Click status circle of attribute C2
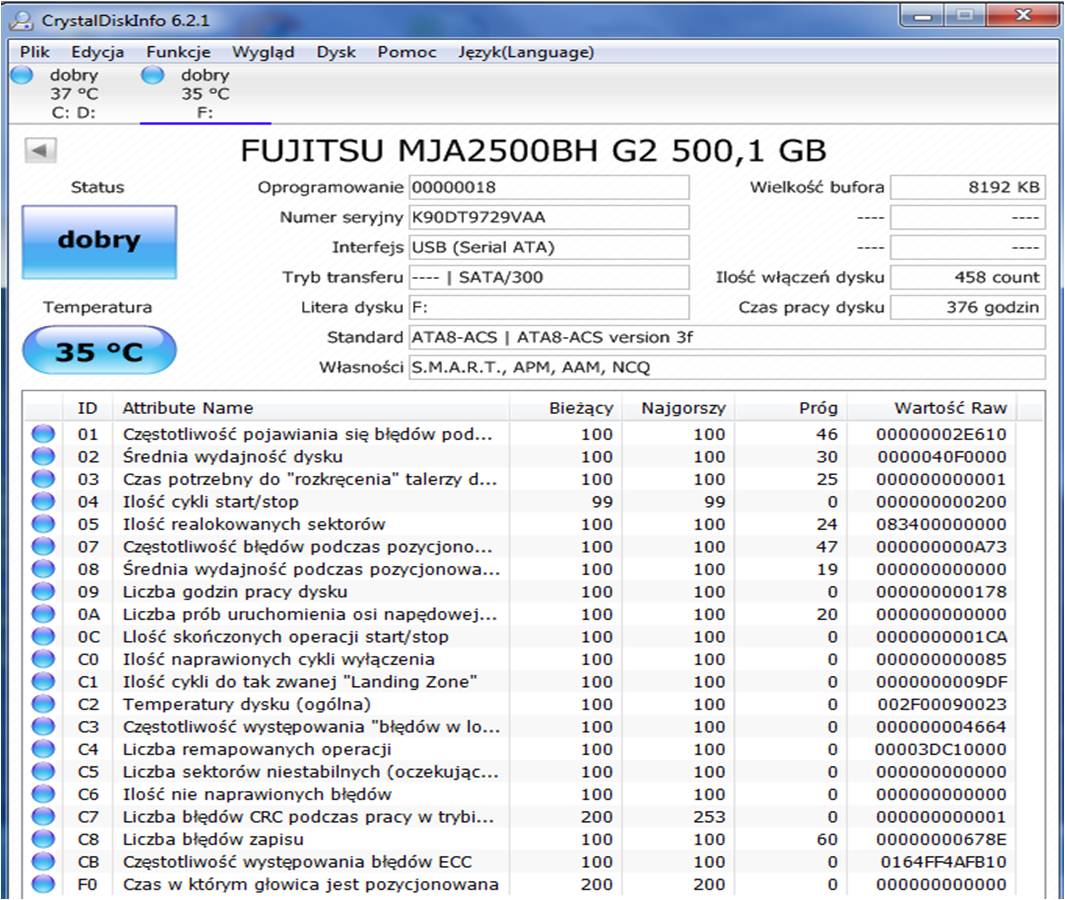1065x900 pixels. pos(43,704)
